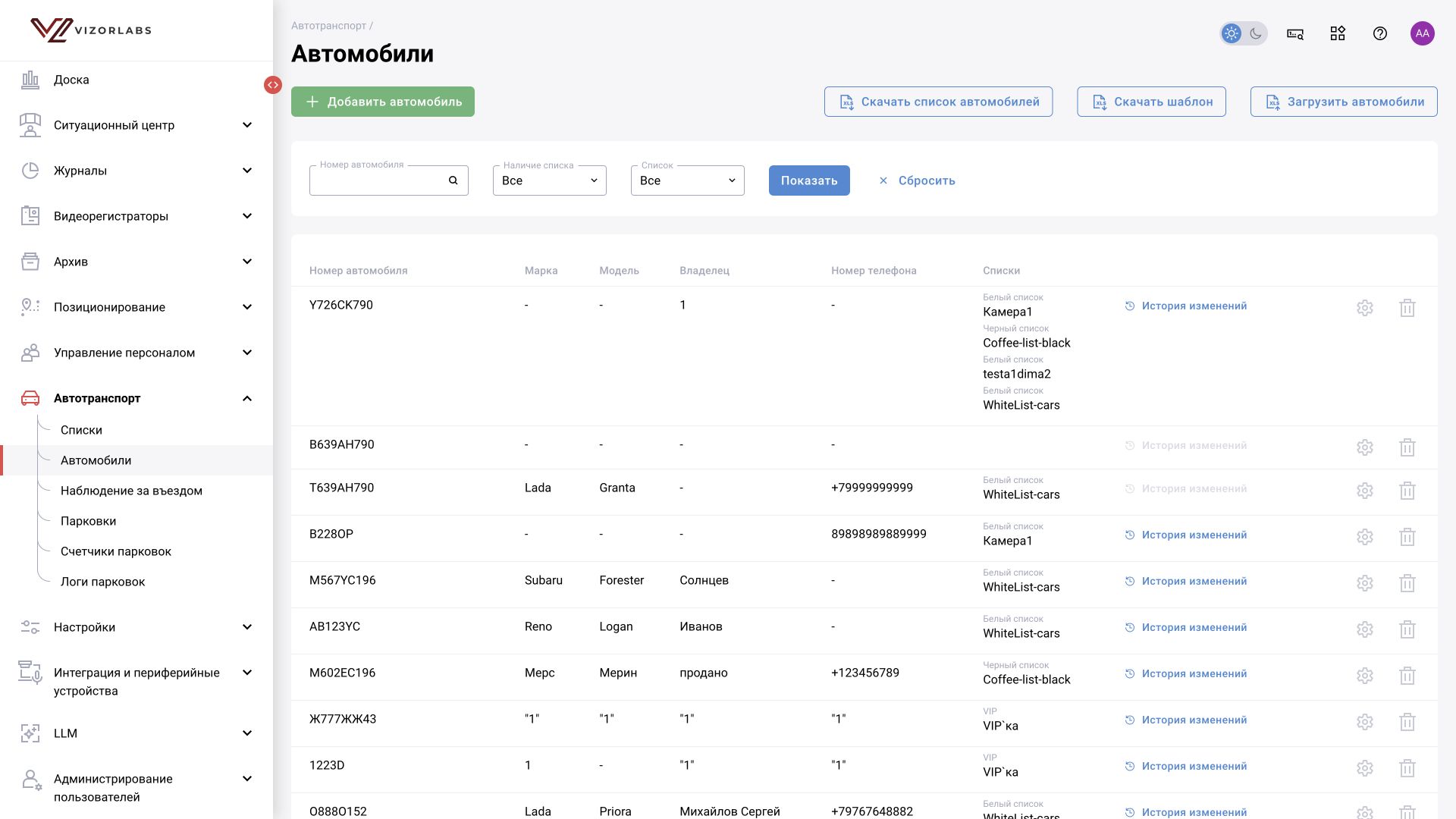Open the Наличие списка dropdown

click(x=550, y=180)
